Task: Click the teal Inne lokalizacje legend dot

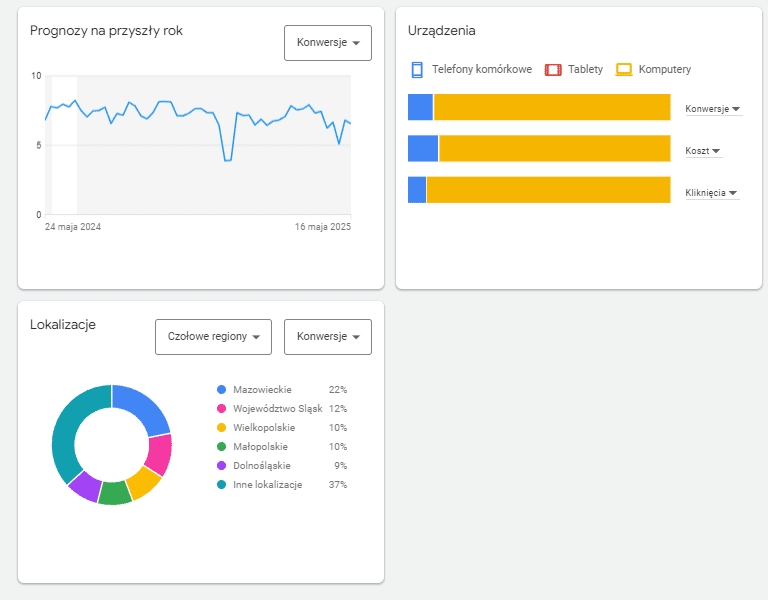Action: (221, 485)
